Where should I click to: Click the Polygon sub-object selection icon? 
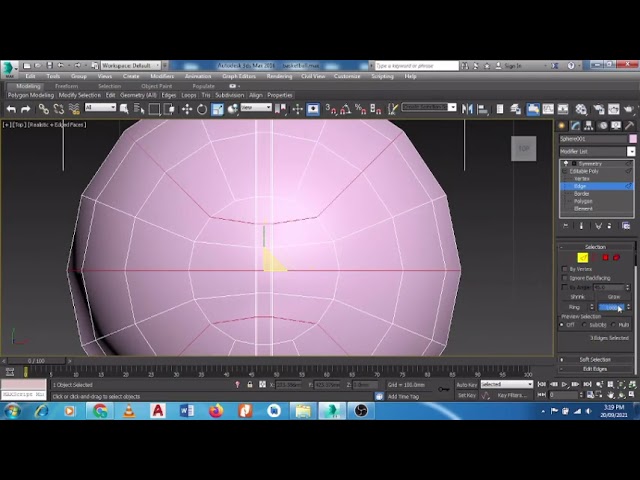605,257
